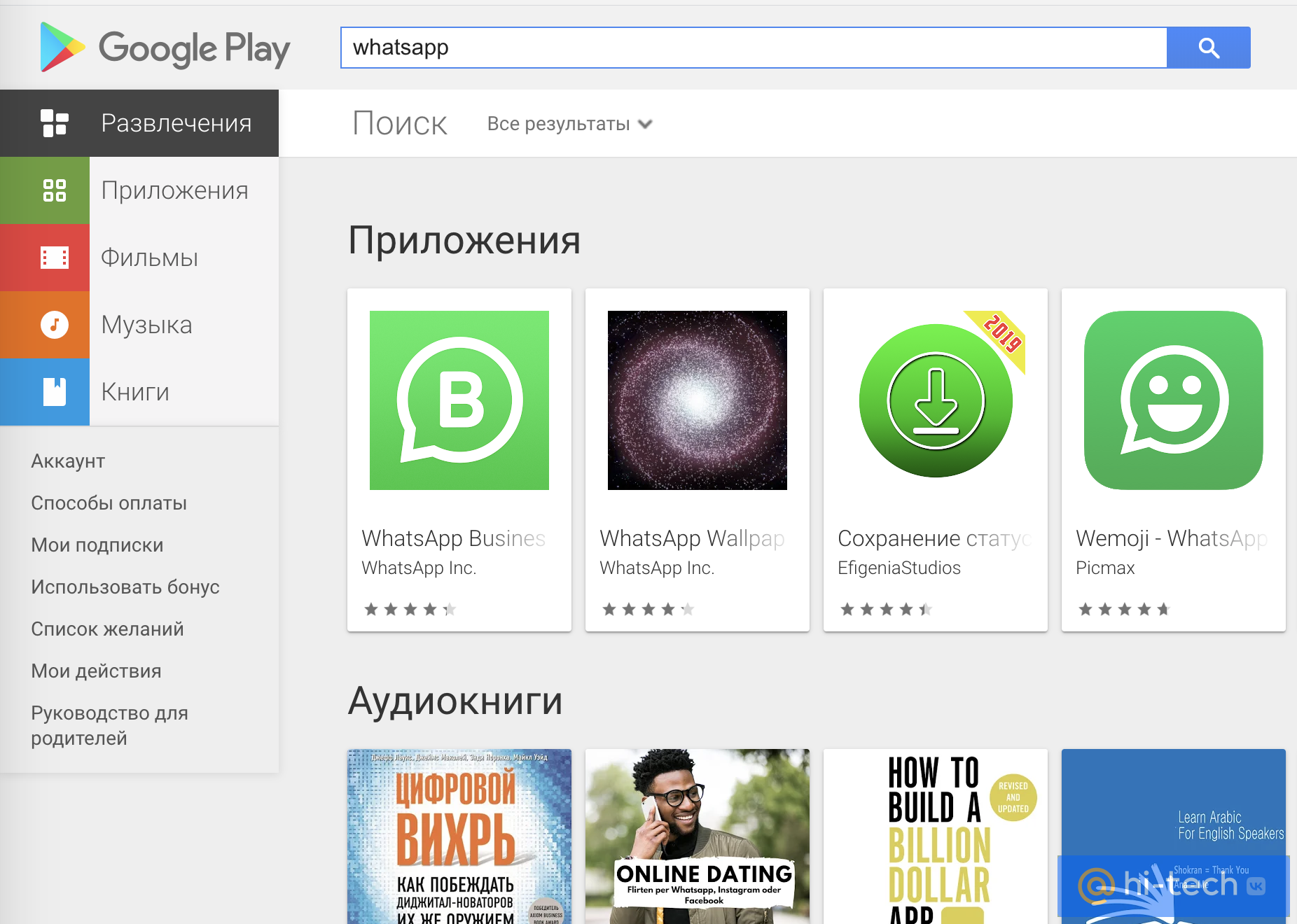Open Руководство для родителей
Screen dimensions: 1297x924
(109, 726)
